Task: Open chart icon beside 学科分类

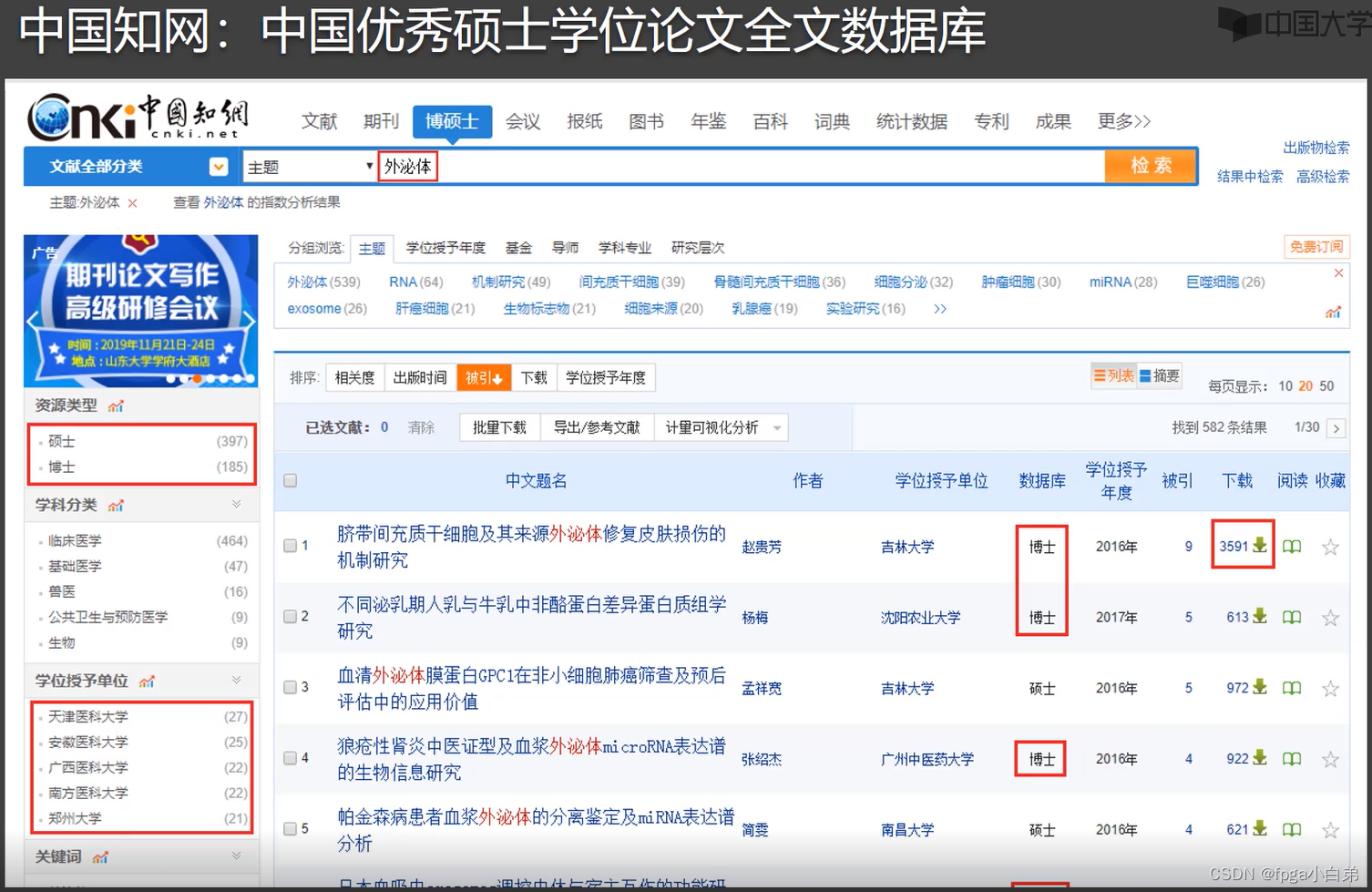Action: (116, 505)
